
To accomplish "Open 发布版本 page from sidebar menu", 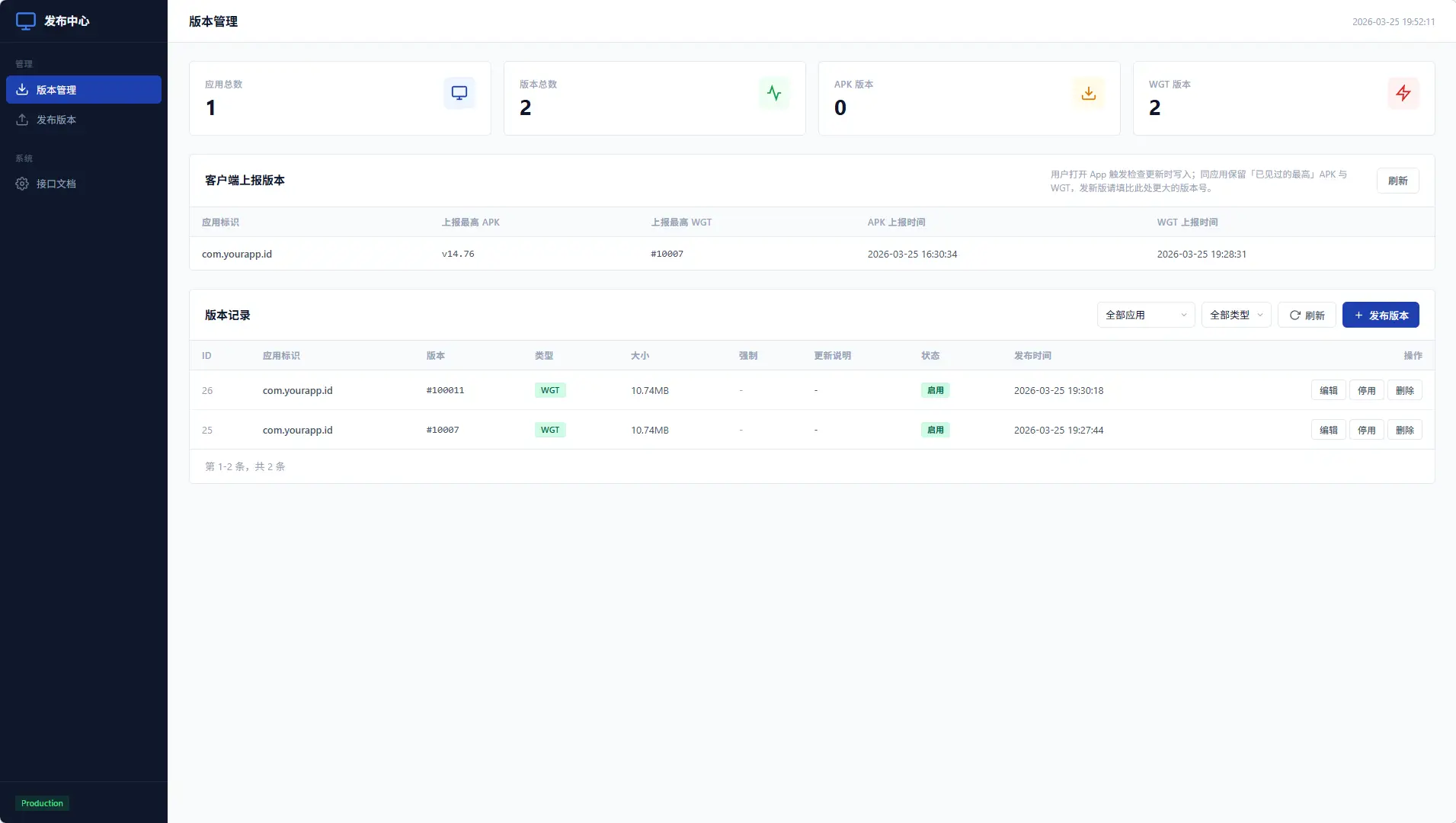I will [x=56, y=120].
